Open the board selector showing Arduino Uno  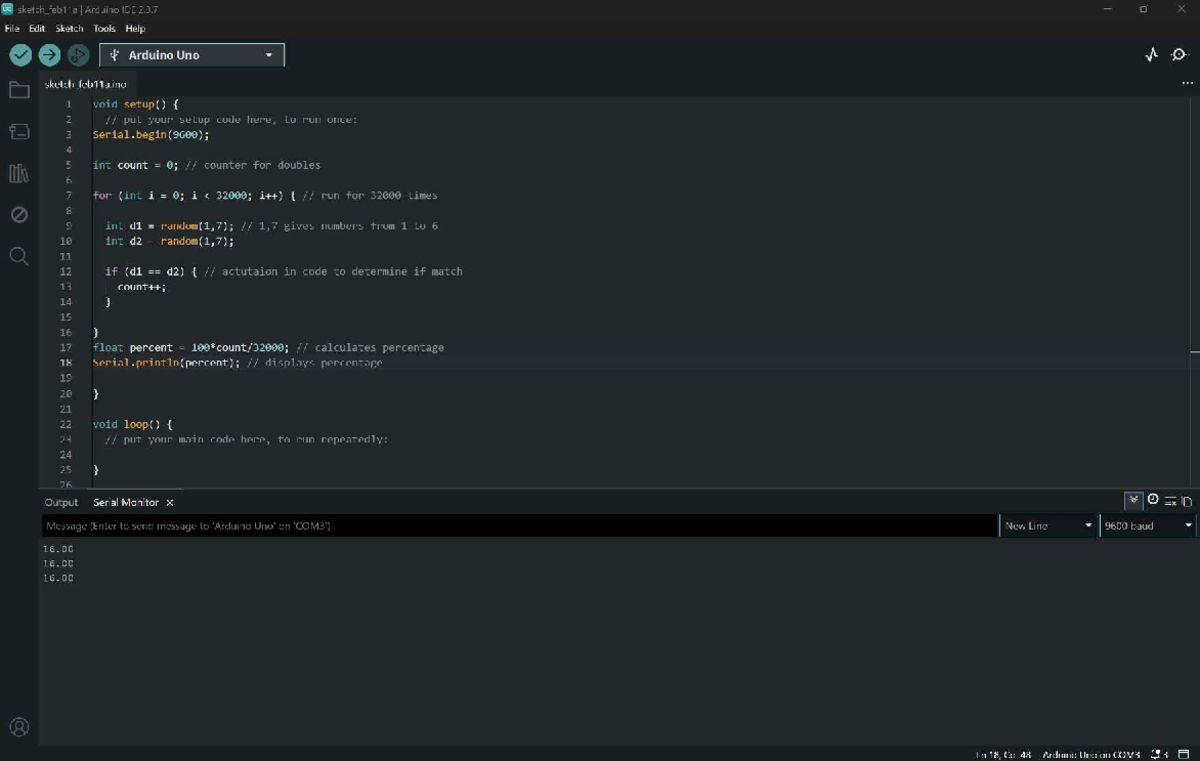point(192,55)
